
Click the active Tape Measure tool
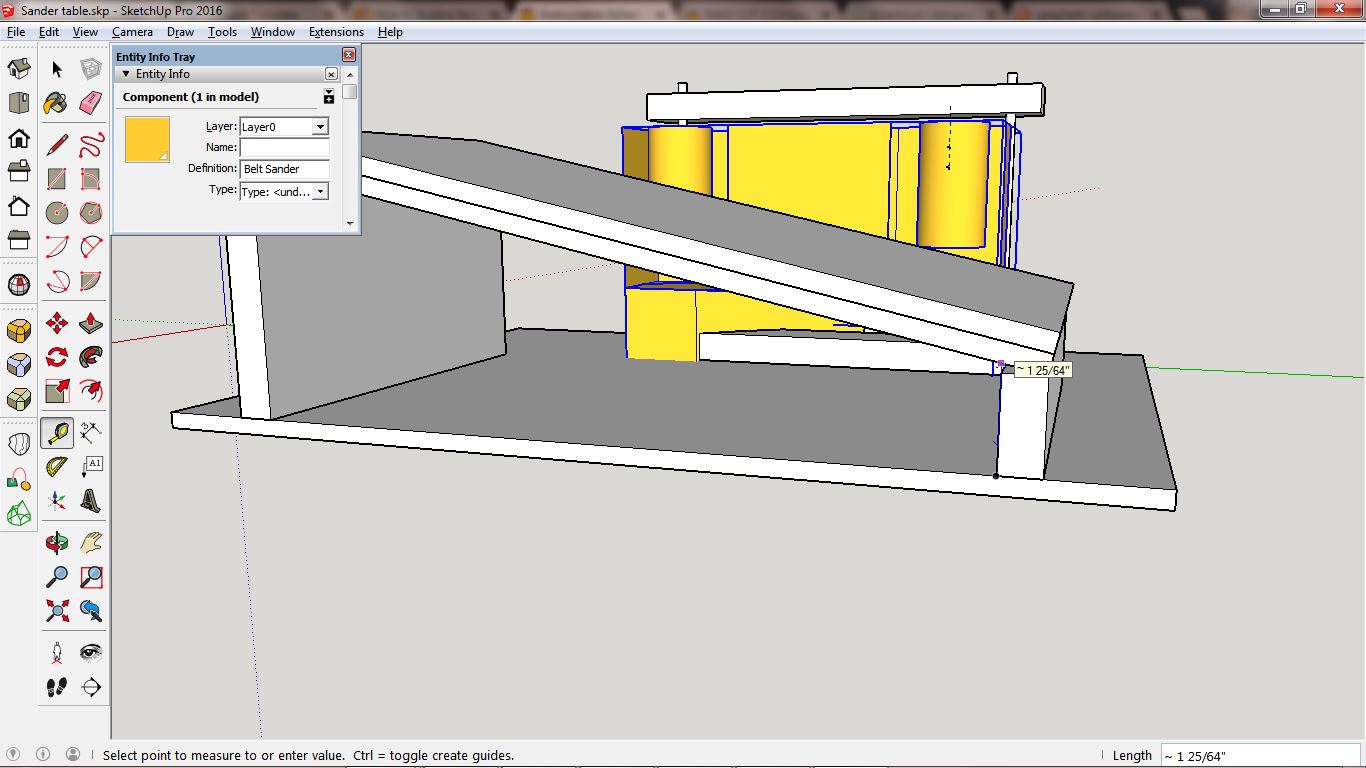coord(57,433)
